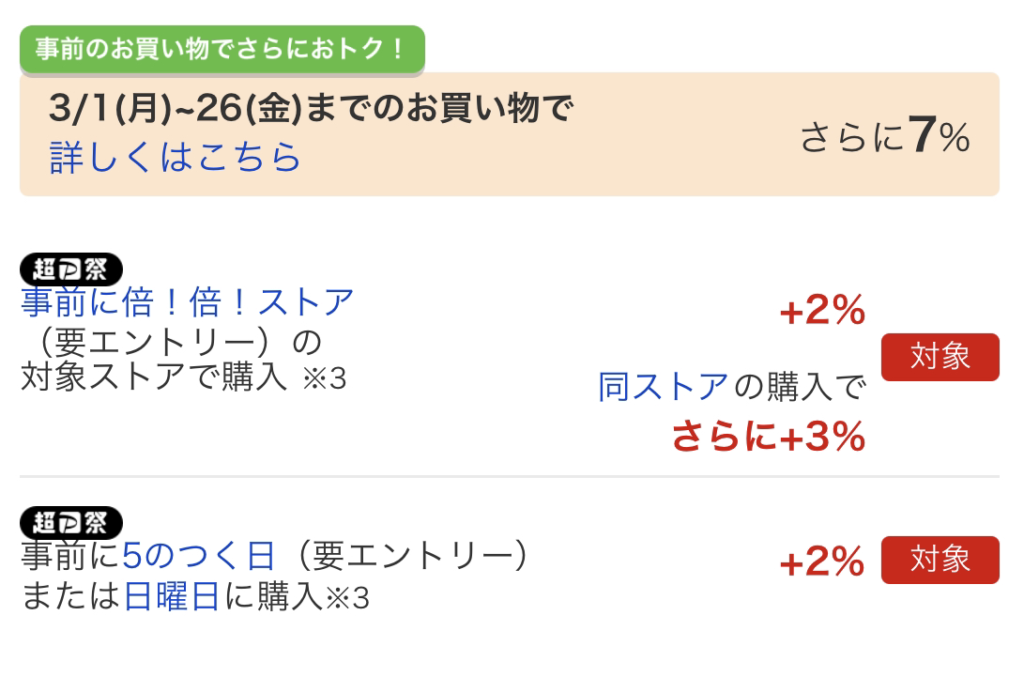Click the 超P祭 badge above 倍！倍！ストア
The height and width of the screenshot is (677, 1024).
pyautogui.click(x=71, y=269)
